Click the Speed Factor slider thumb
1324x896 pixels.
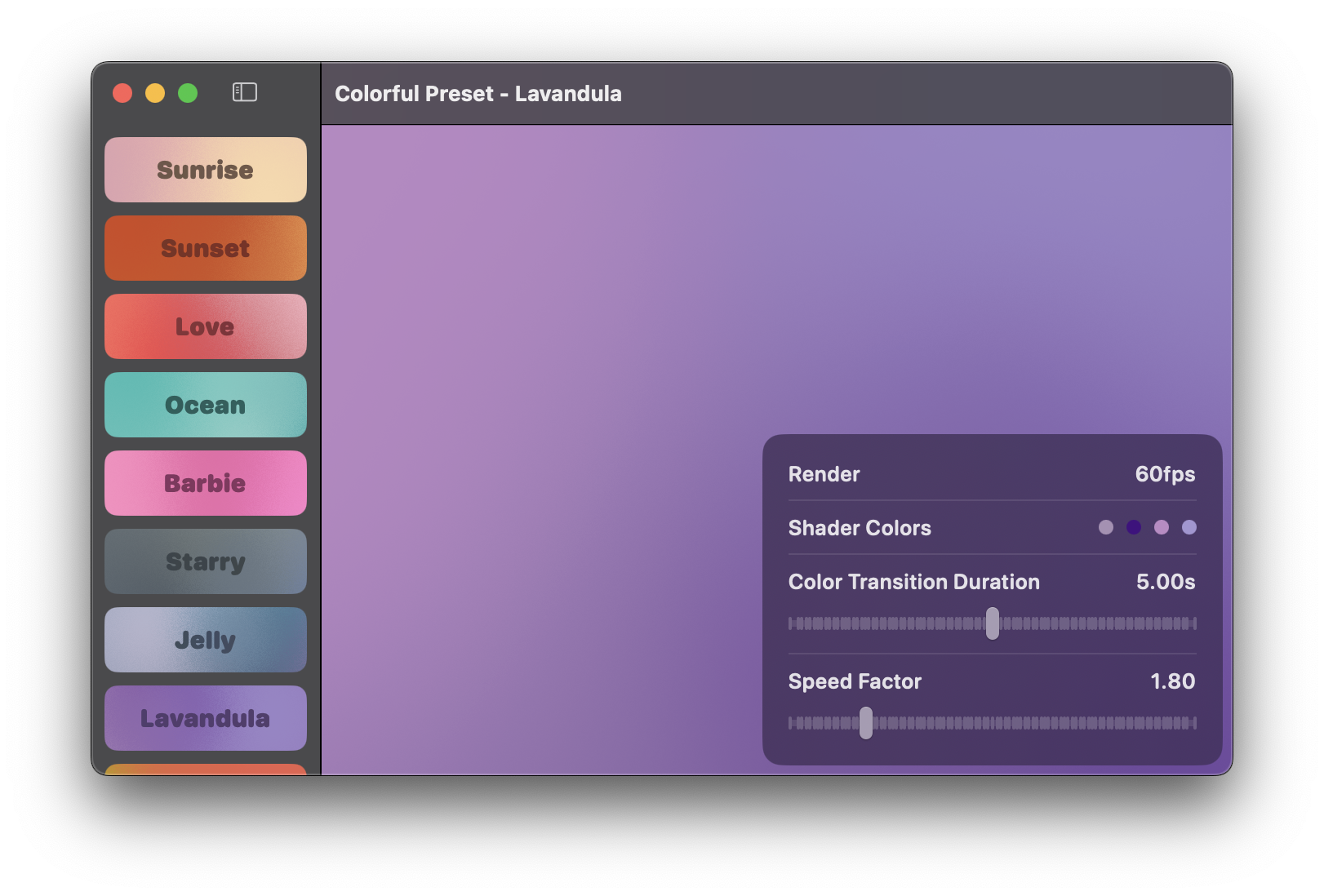866,723
